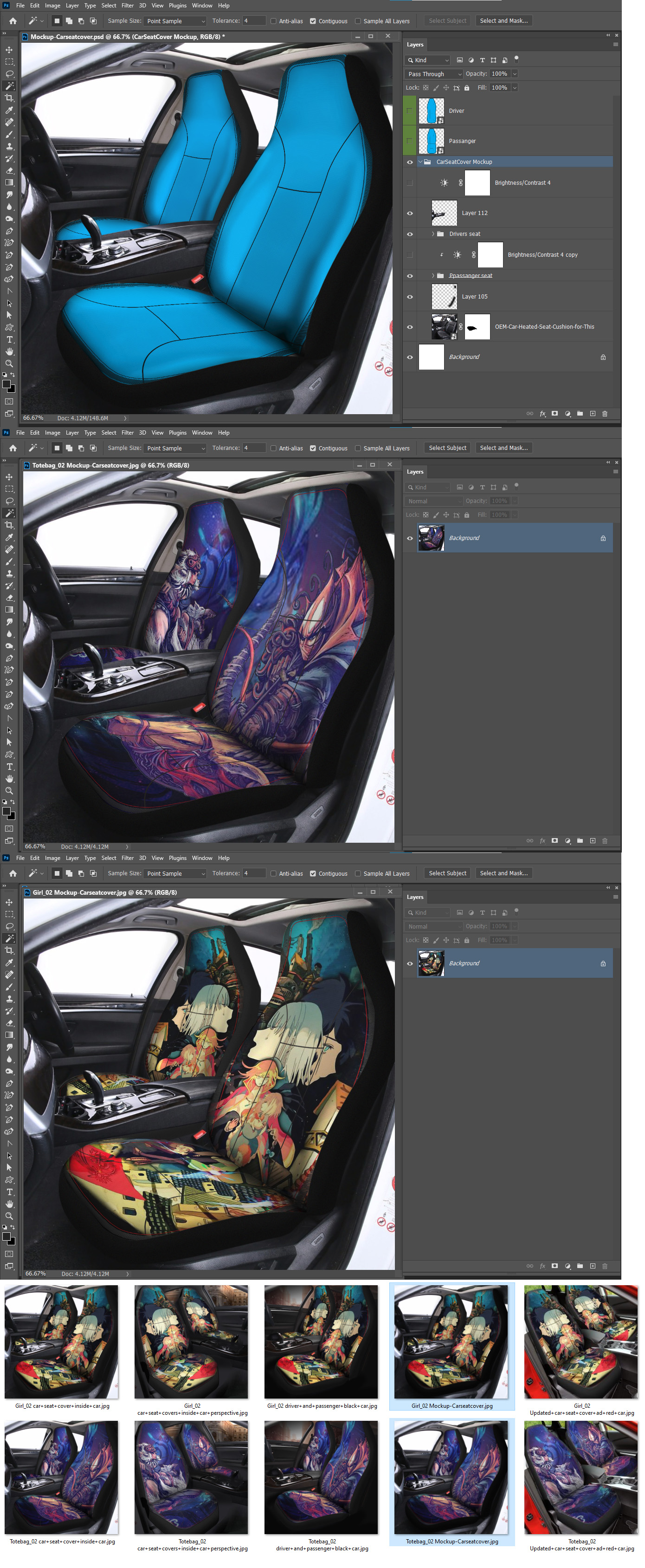Image resolution: width=645 pixels, height=1568 pixels.
Task: Open the Pass Through blend mode dropdown
Action: tap(434, 74)
